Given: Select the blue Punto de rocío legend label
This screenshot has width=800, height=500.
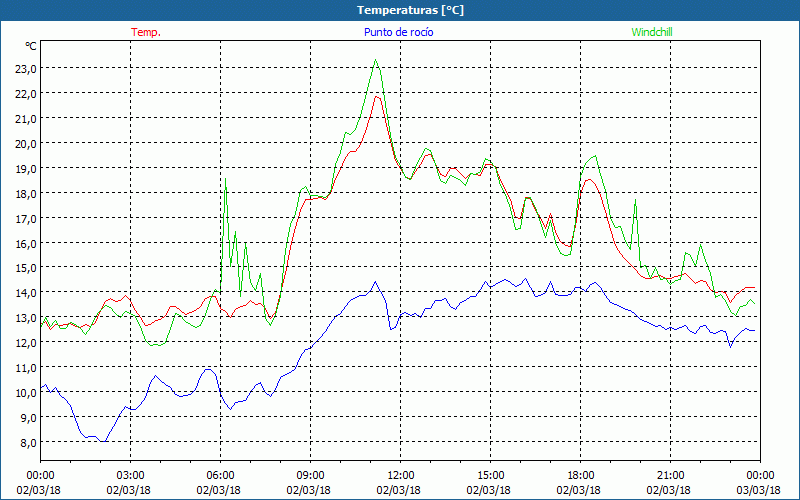Looking at the screenshot, I should (398, 32).
